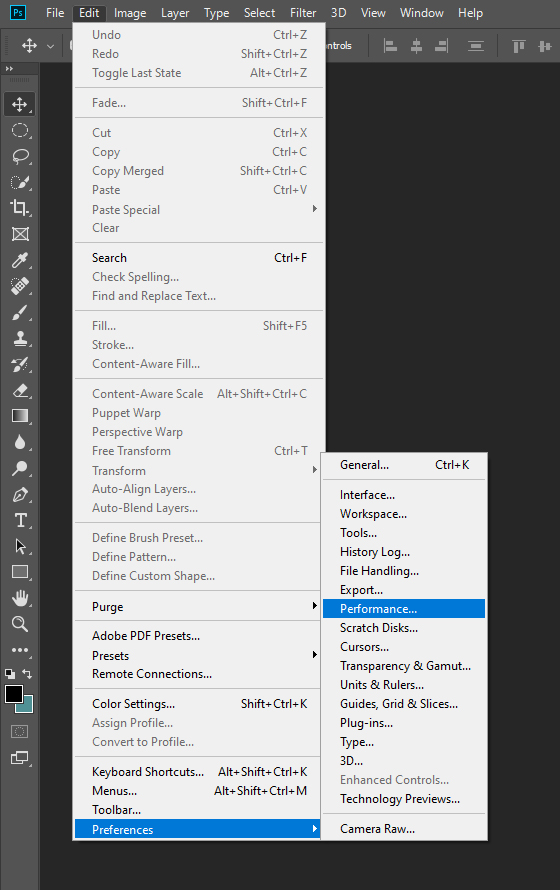560x890 pixels.
Task: Align right edges in options bar
Action: [441, 46]
